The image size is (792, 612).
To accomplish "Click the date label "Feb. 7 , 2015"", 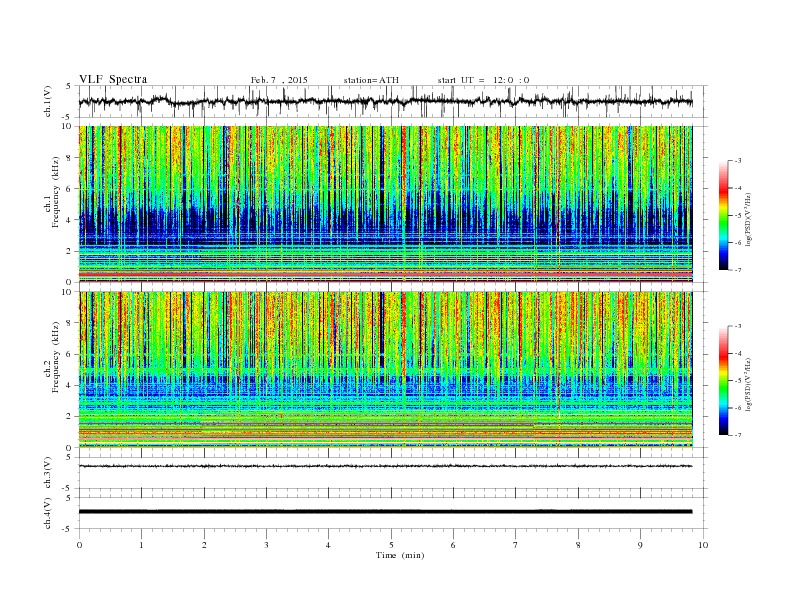I will click(279, 80).
